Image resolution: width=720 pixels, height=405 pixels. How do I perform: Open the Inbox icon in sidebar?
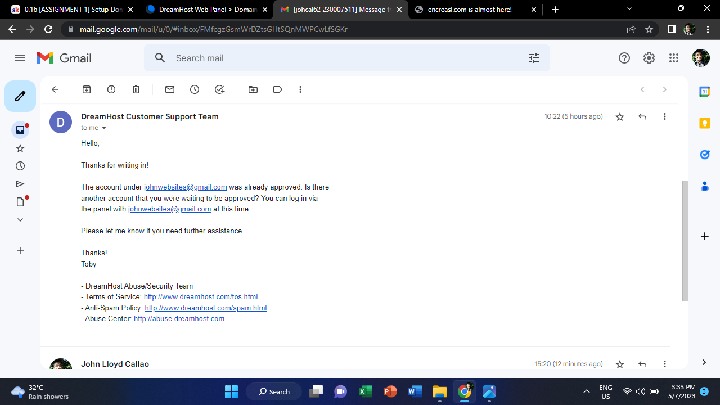click(20, 130)
